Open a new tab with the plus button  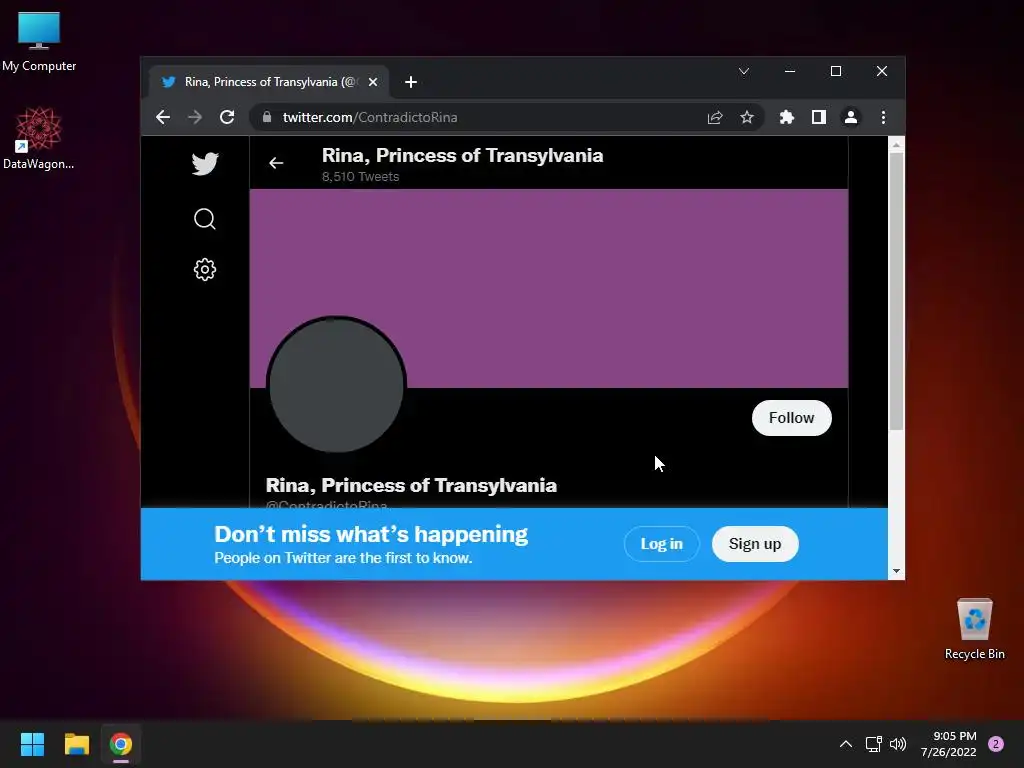(411, 82)
